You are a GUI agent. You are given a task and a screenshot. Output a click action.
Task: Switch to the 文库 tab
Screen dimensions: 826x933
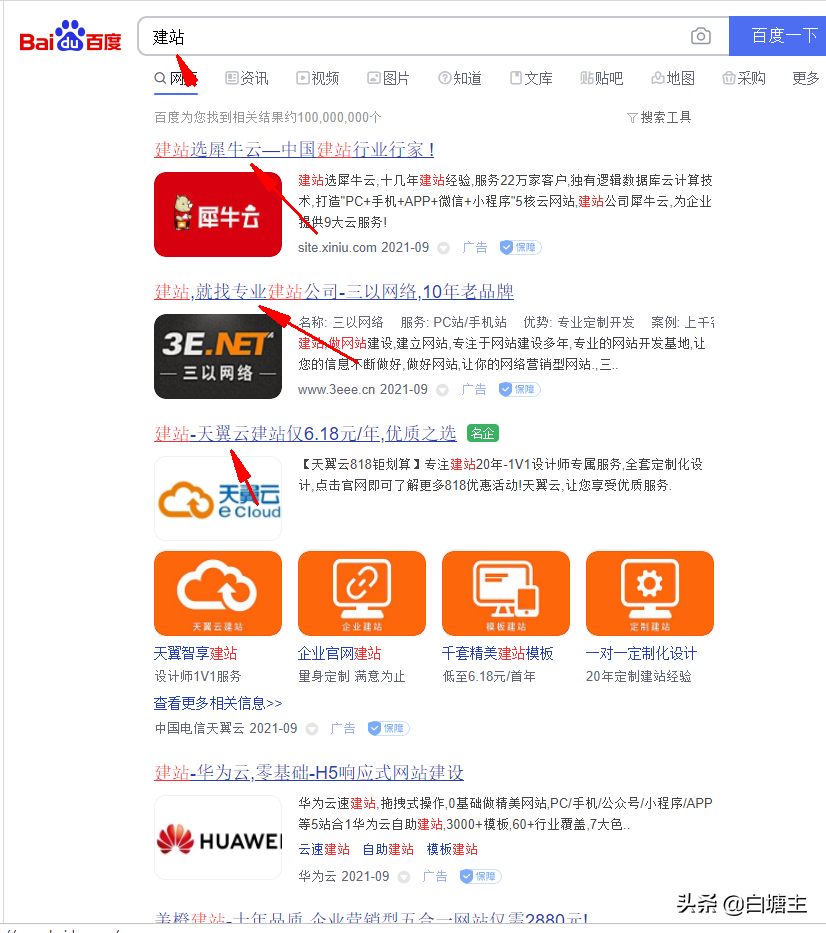click(531, 78)
